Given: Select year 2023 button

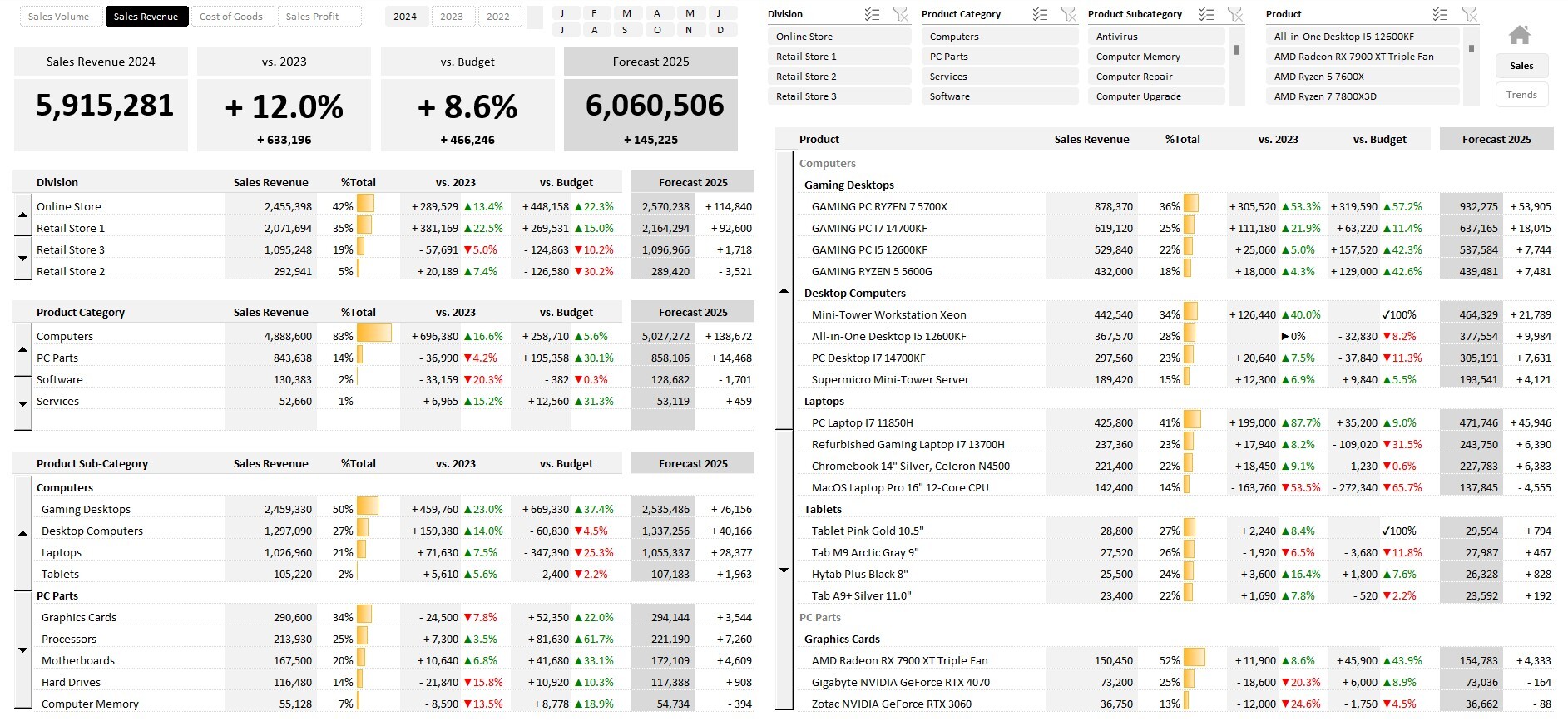Looking at the screenshot, I should click(452, 17).
